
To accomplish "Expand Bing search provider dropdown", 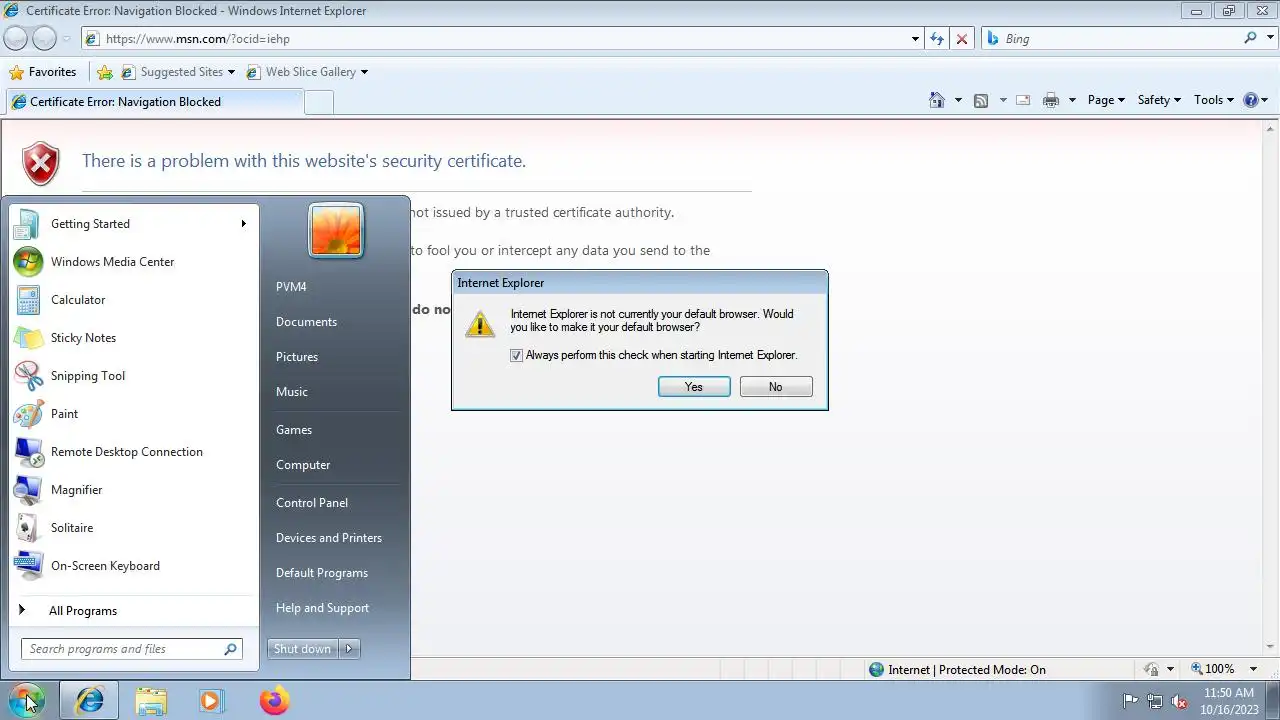I will click(1268, 39).
